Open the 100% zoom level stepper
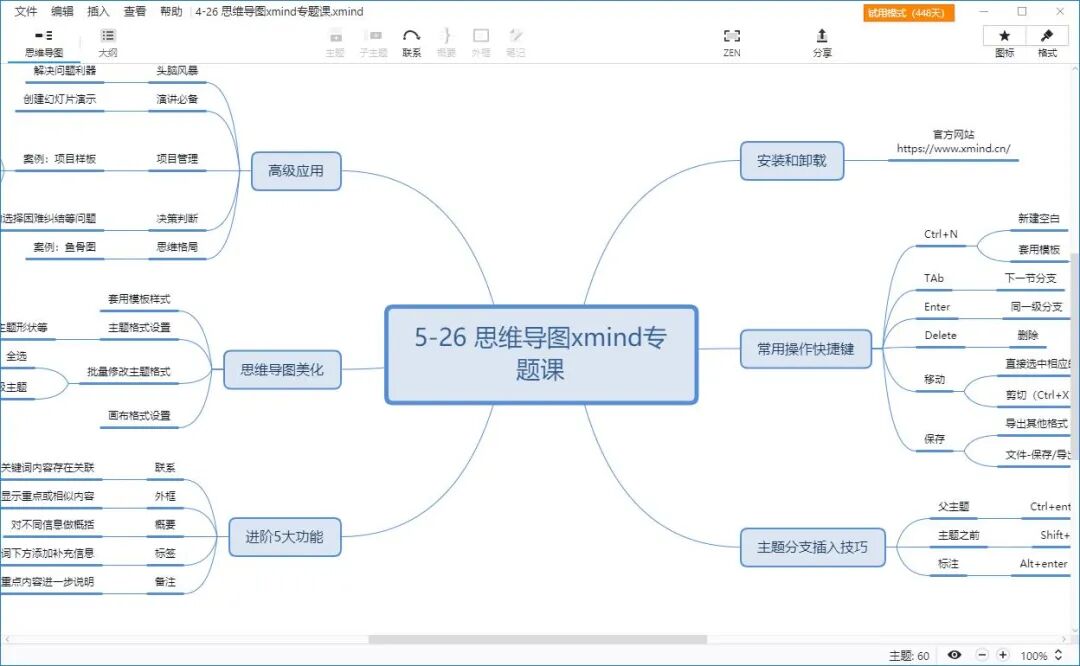The image size is (1080, 666). coord(1058,655)
